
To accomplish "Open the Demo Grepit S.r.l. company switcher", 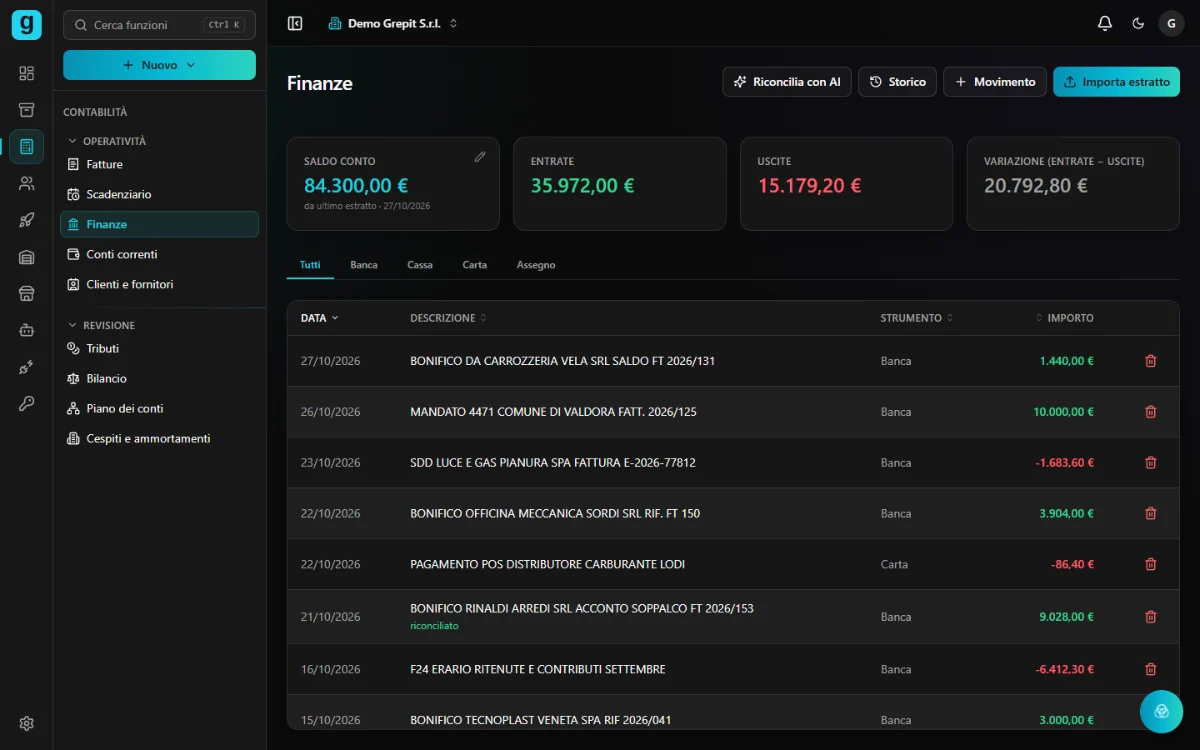I will [393, 23].
